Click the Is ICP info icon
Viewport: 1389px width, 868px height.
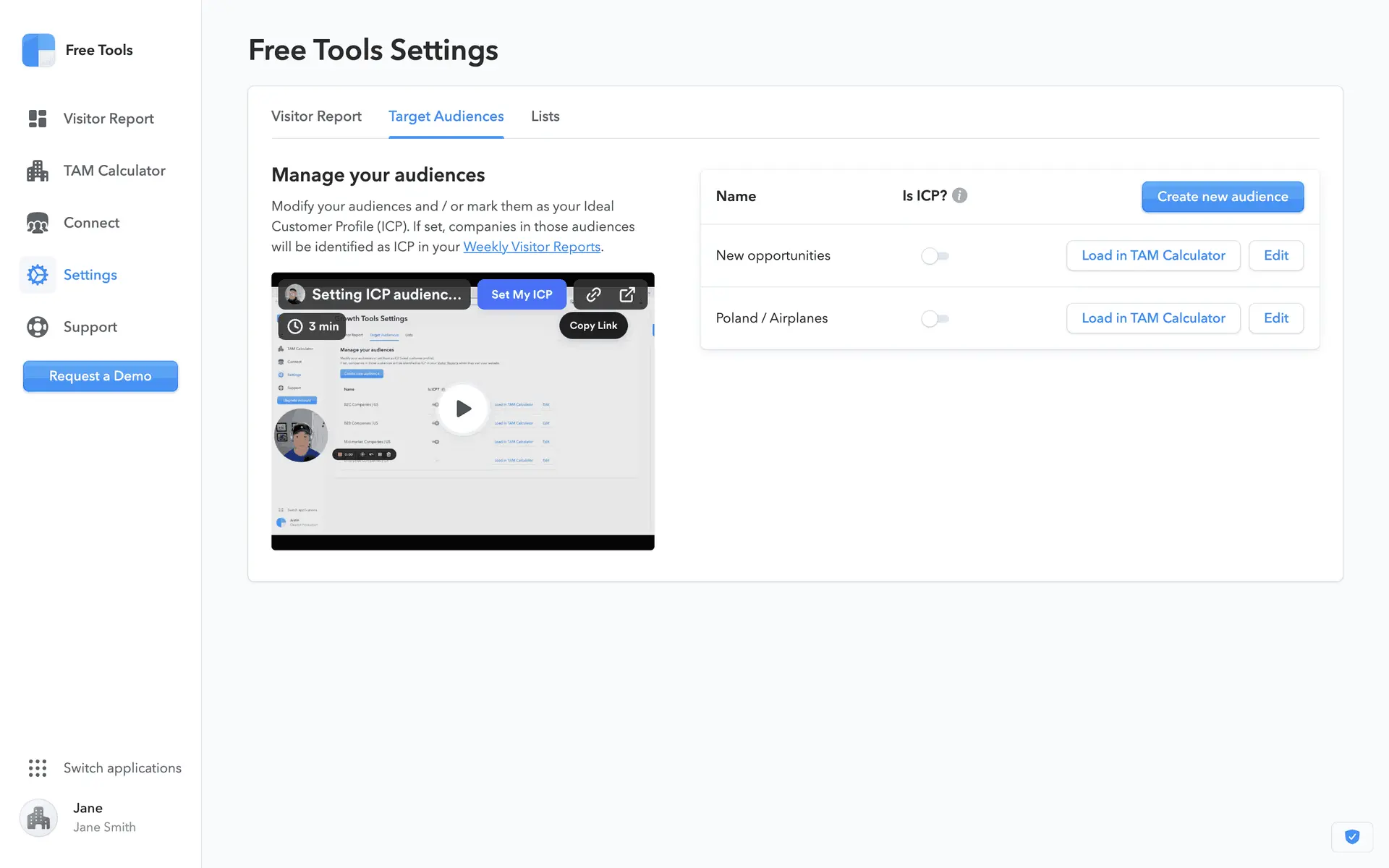tap(959, 195)
